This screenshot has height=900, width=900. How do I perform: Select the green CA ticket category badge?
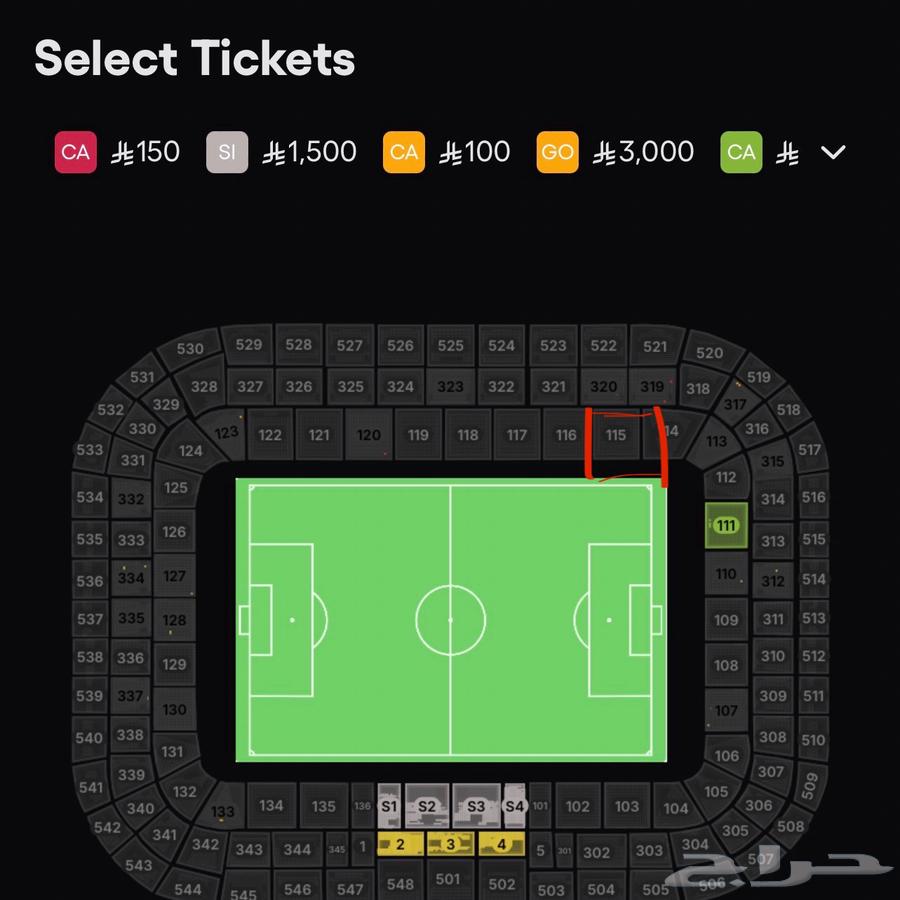(741, 152)
